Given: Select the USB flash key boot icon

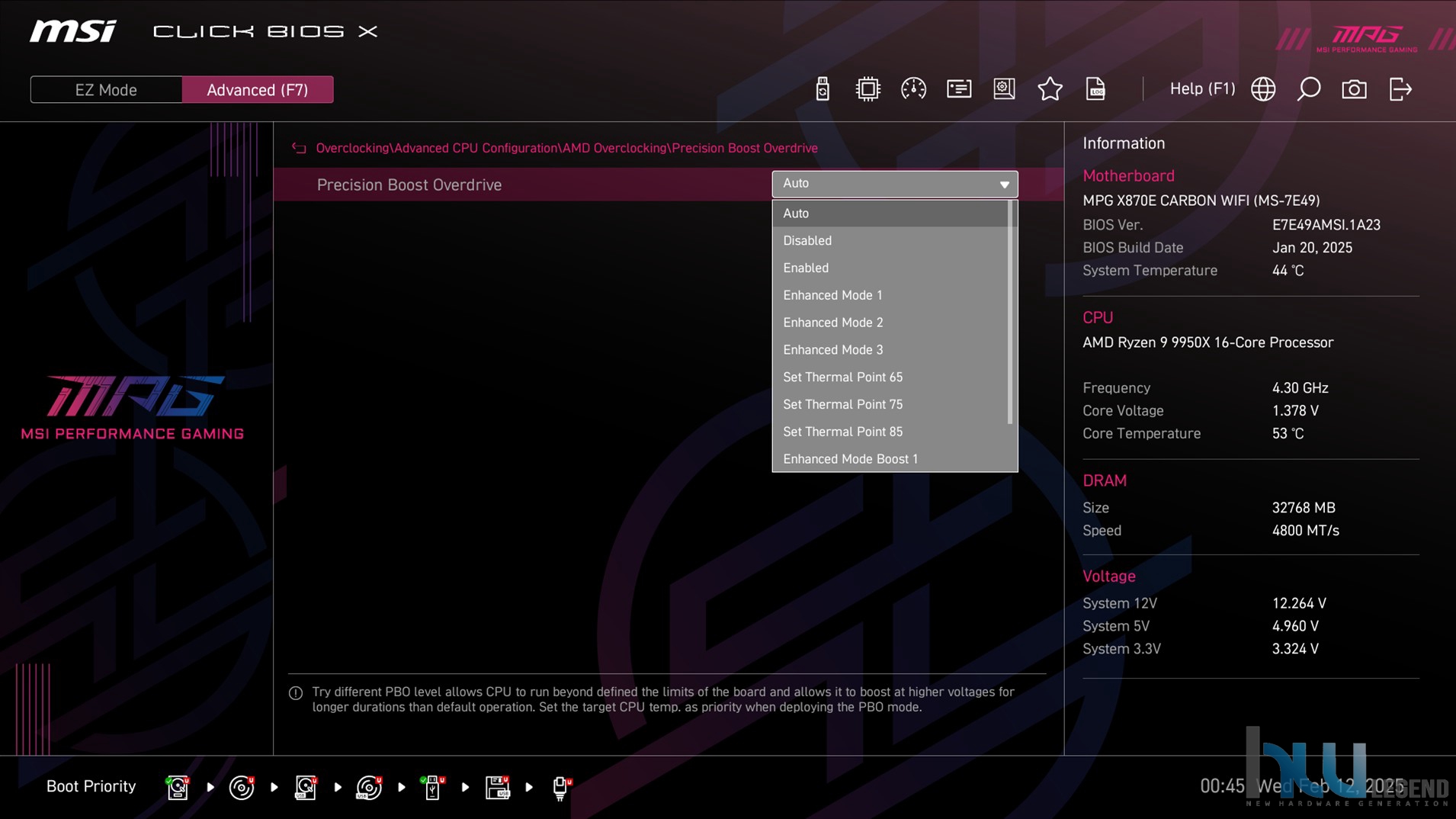Looking at the screenshot, I should tap(432, 787).
